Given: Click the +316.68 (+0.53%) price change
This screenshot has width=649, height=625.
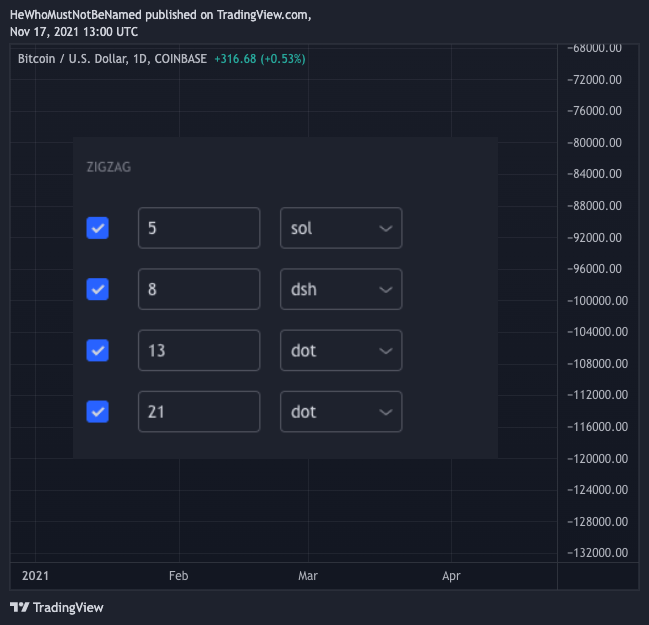Looking at the screenshot, I should point(260,59).
